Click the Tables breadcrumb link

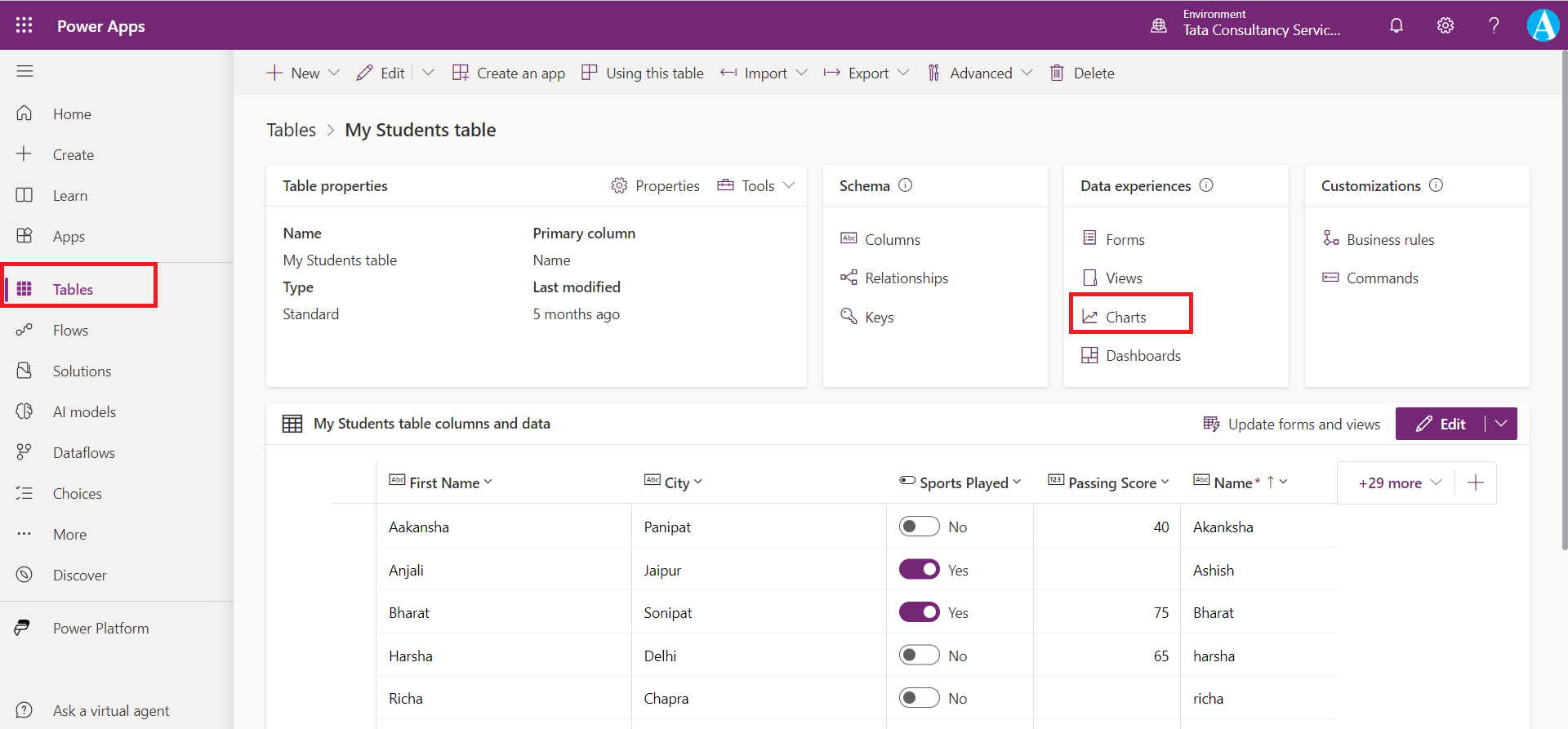[291, 130]
